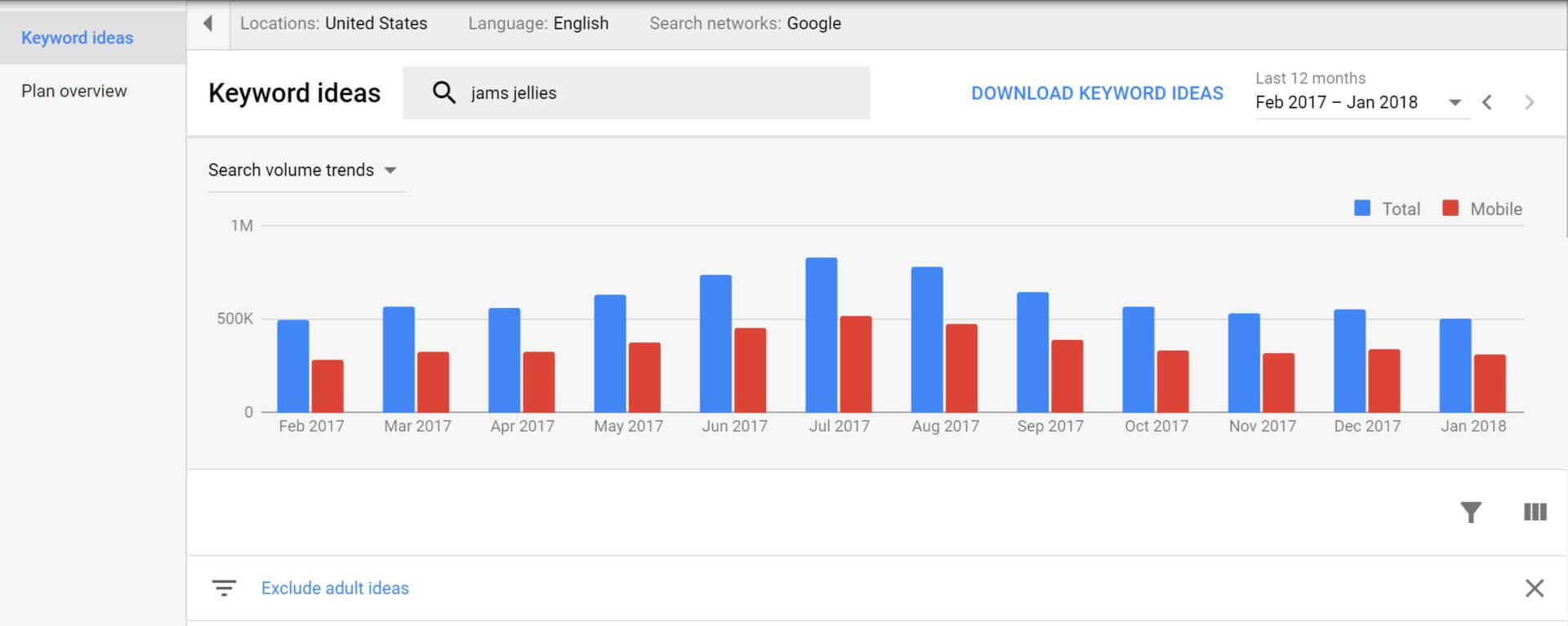Go to the next date range period

[1529, 102]
